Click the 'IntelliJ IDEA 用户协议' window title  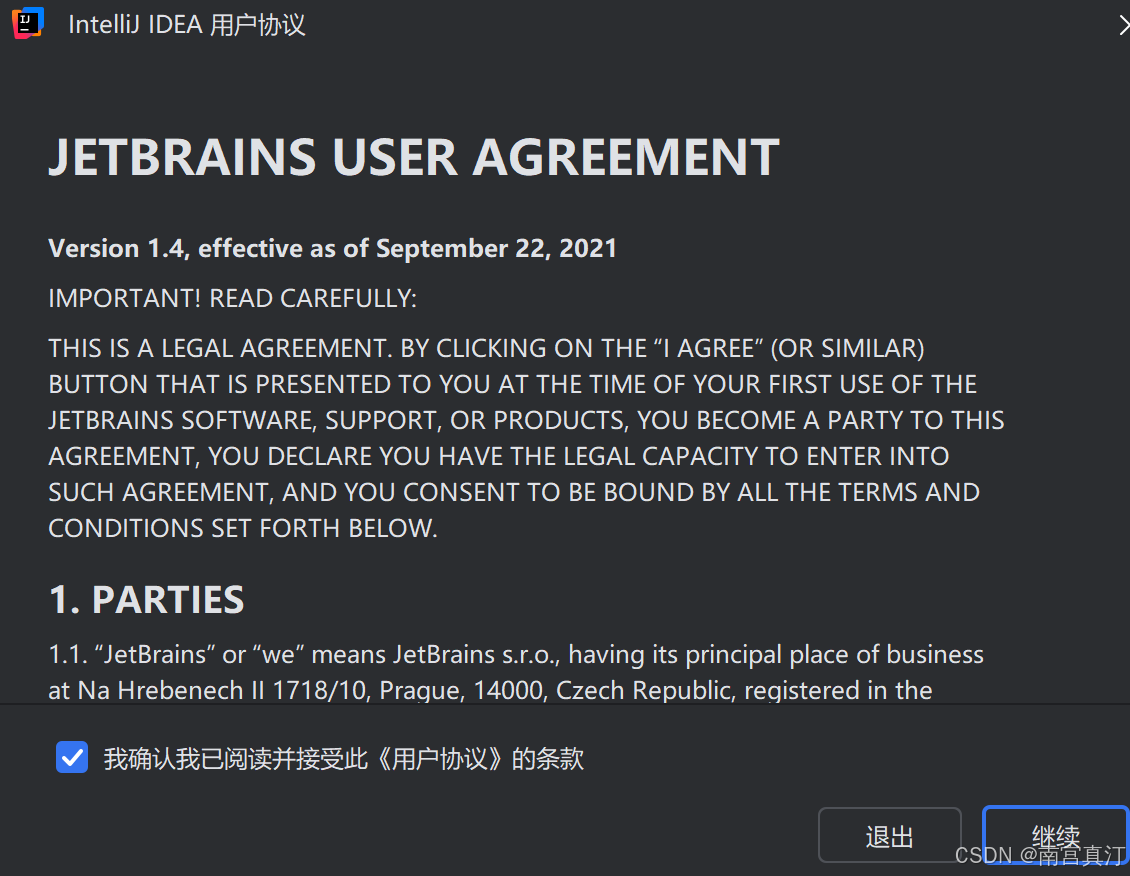[187, 24]
